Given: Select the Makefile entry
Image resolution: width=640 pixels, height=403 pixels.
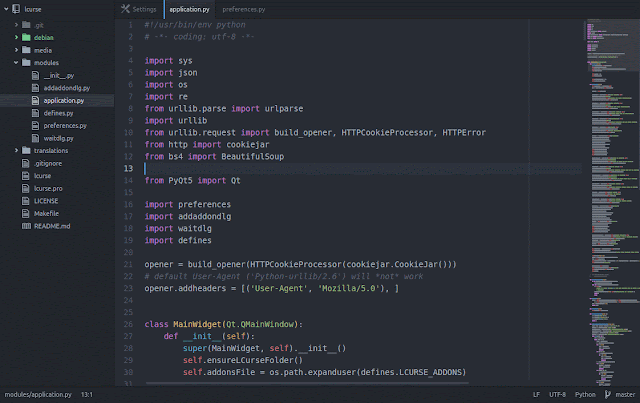Looking at the screenshot, I should pos(46,213).
